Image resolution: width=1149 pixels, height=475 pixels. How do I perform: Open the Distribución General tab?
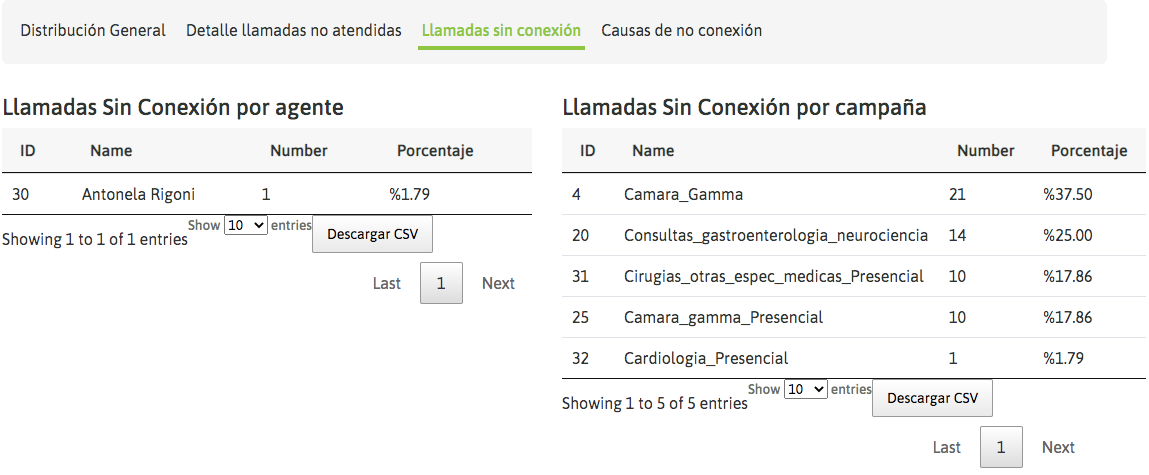pos(93,31)
